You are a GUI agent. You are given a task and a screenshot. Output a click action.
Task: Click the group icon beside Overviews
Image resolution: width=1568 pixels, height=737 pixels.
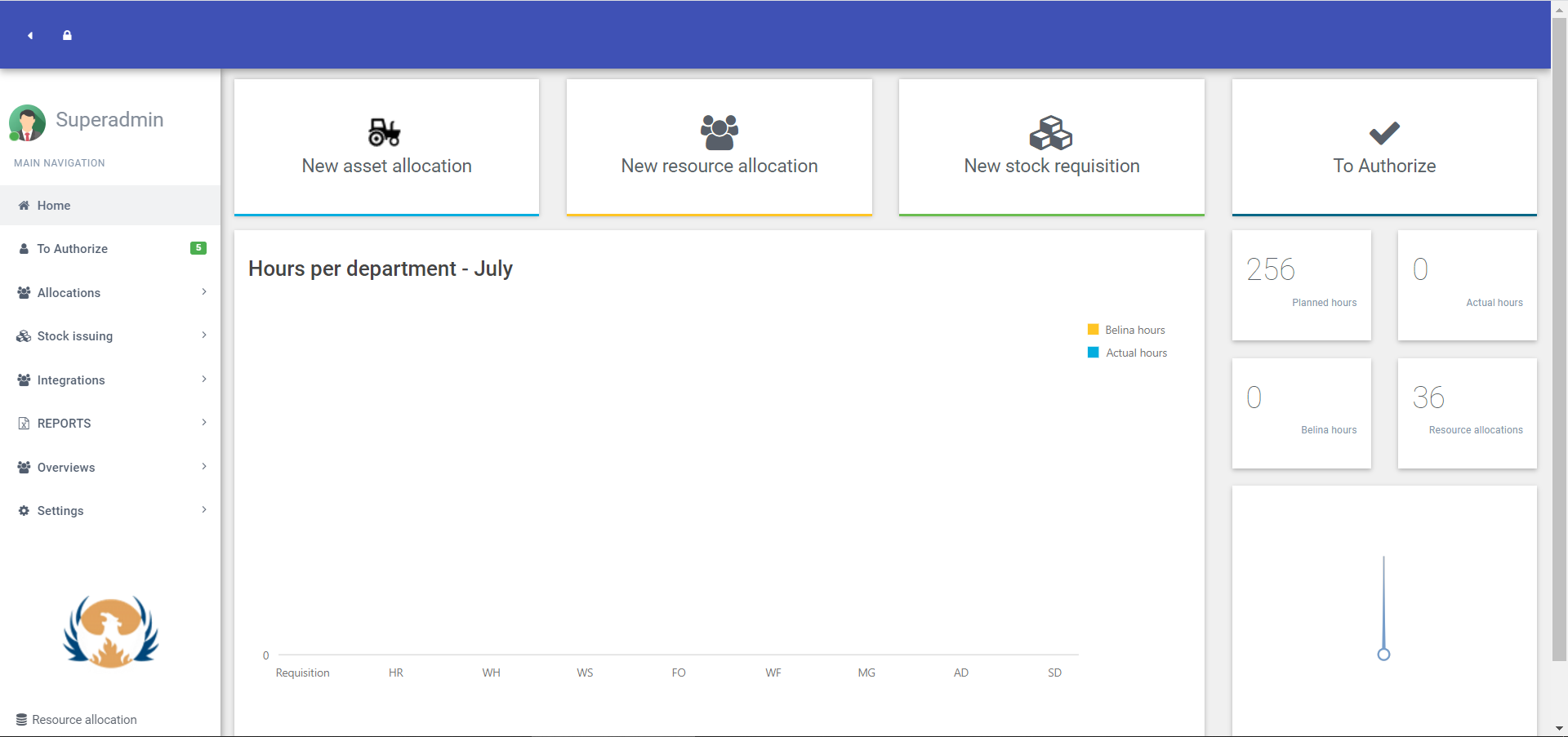[x=24, y=467]
